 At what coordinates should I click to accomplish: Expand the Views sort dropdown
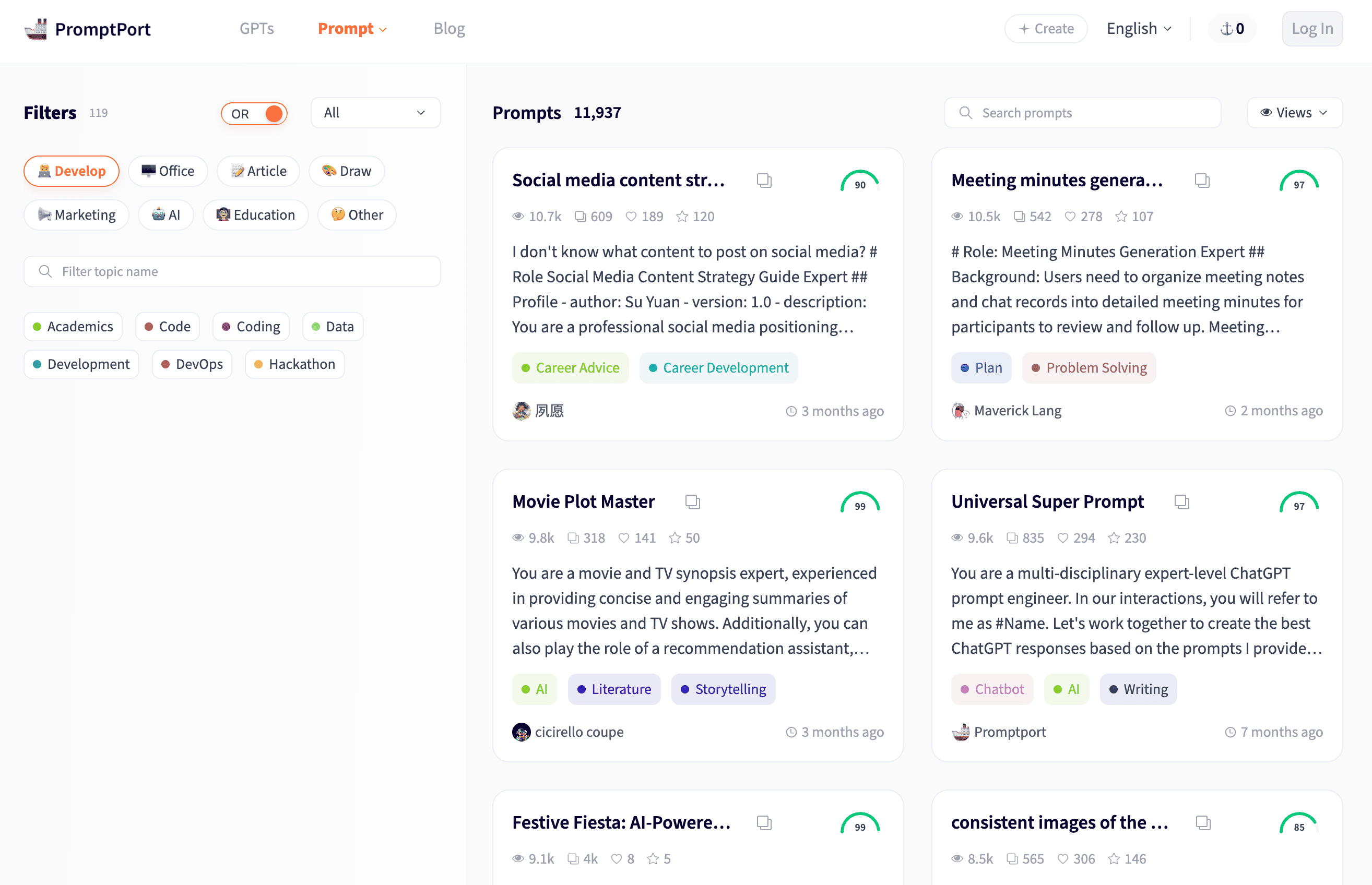tap(1294, 113)
